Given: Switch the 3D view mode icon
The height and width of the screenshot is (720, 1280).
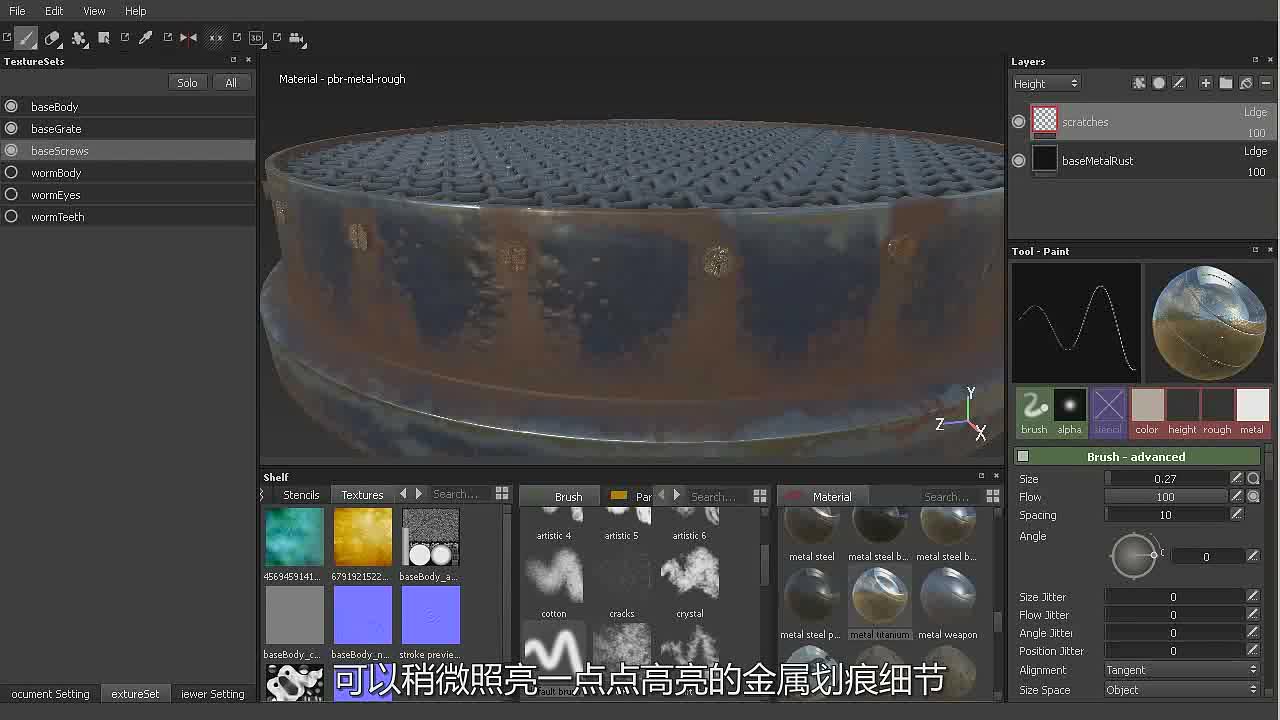Looking at the screenshot, I should tap(256, 38).
